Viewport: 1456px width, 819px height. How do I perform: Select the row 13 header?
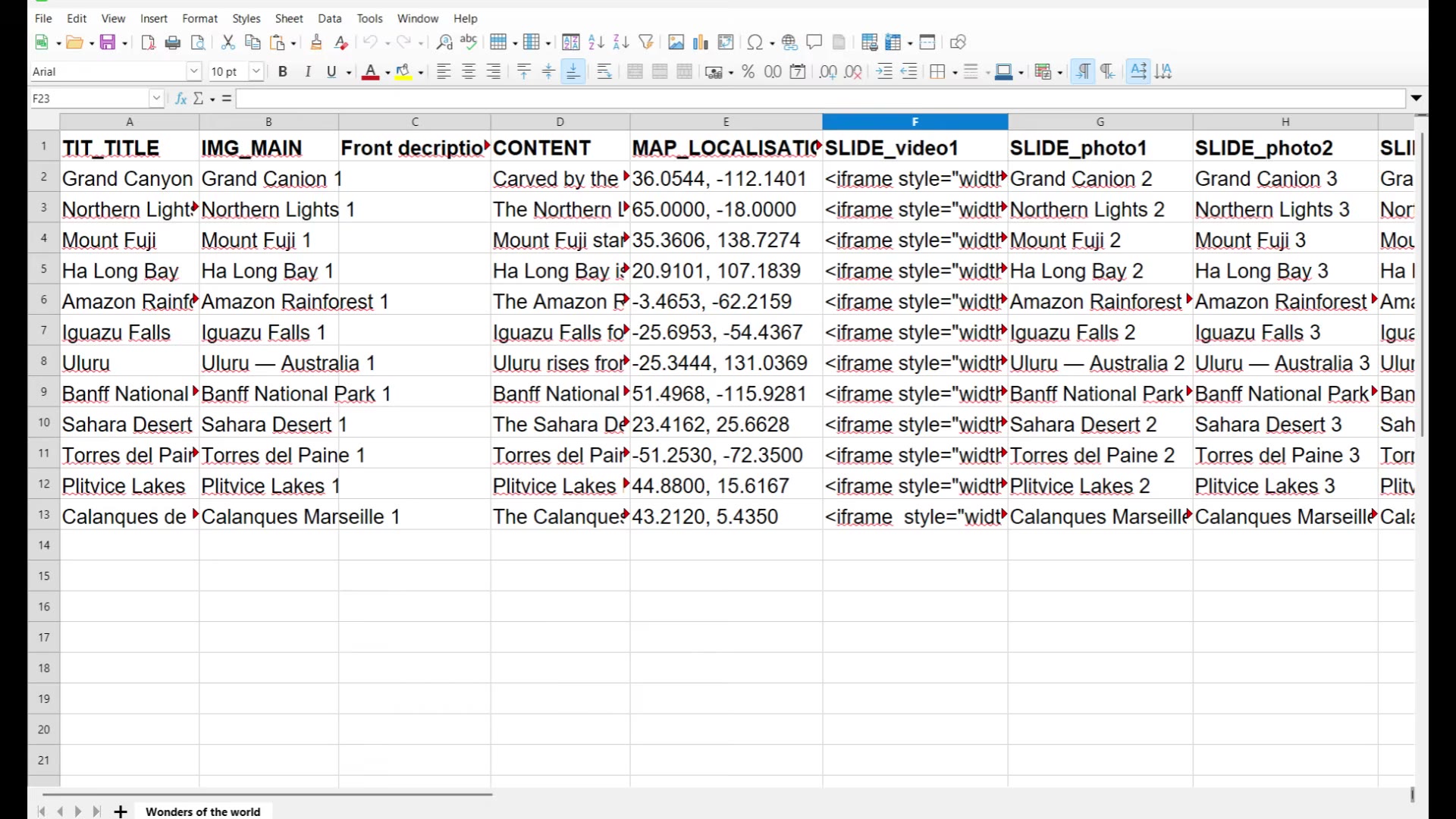click(44, 515)
